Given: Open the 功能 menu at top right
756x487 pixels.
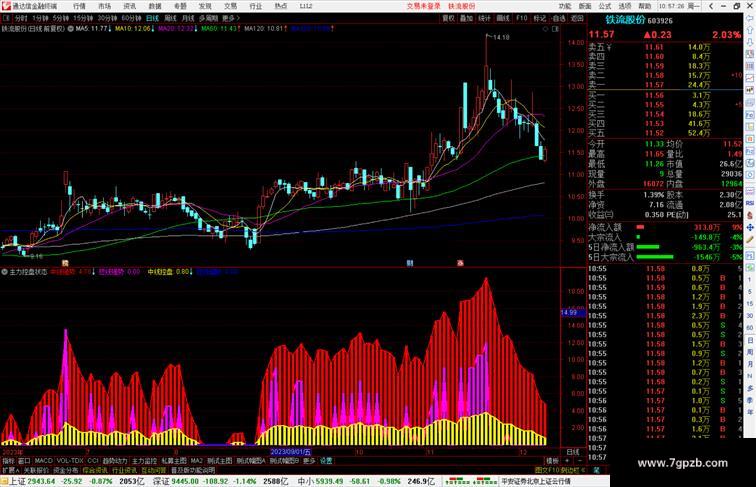Looking at the screenshot, I should [x=565, y=6].
